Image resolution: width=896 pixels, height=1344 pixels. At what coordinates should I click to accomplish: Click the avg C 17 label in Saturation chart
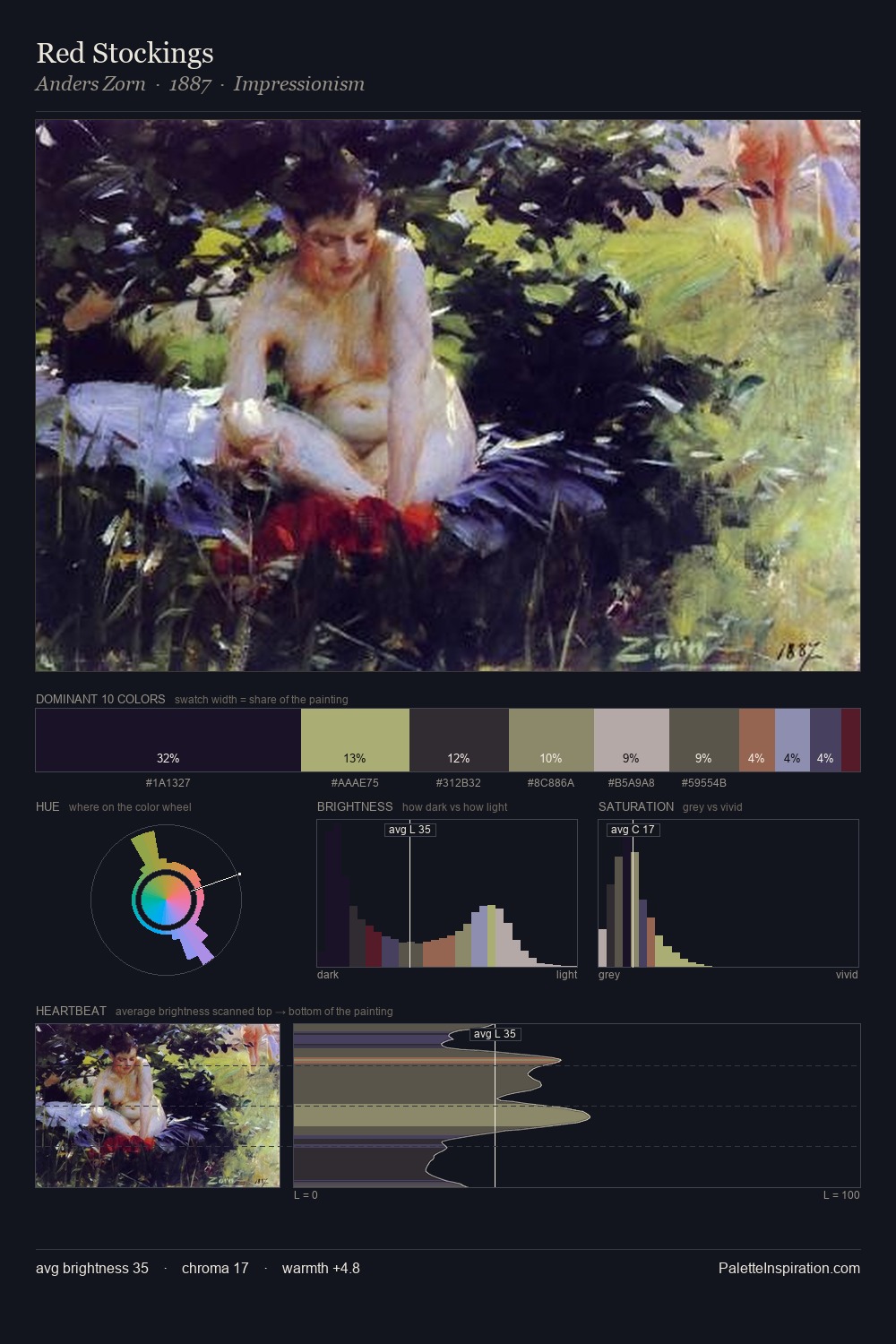633,830
